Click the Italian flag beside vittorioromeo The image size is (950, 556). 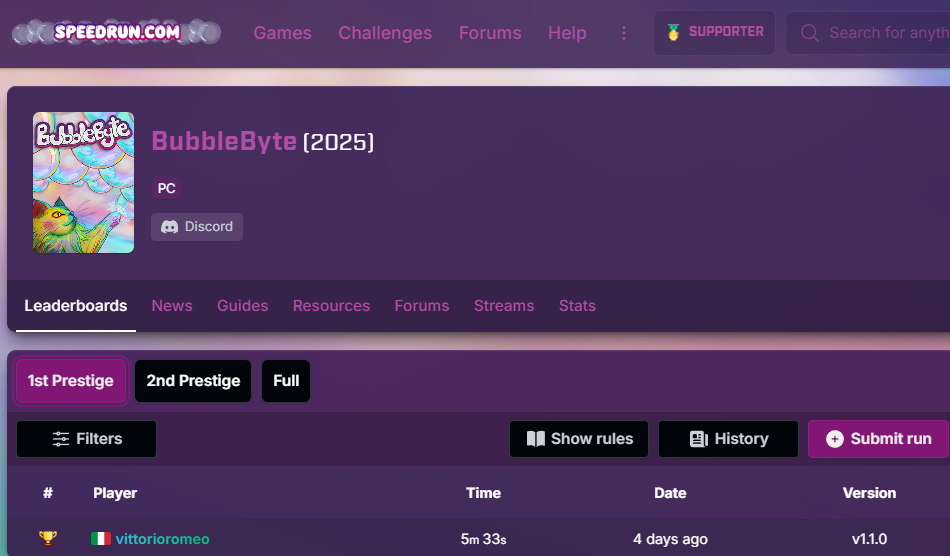(x=101, y=538)
